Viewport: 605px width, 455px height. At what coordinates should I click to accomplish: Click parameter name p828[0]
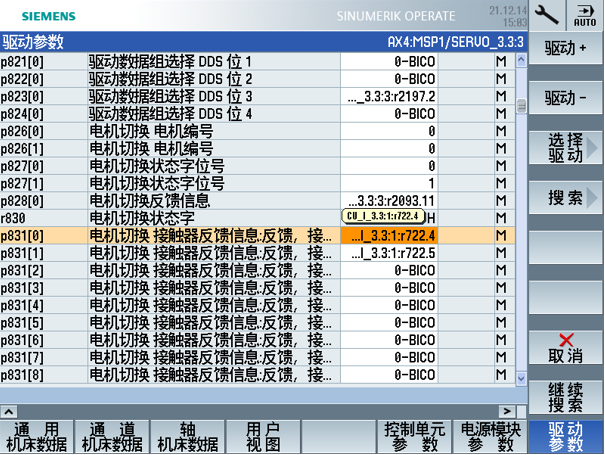point(22,201)
